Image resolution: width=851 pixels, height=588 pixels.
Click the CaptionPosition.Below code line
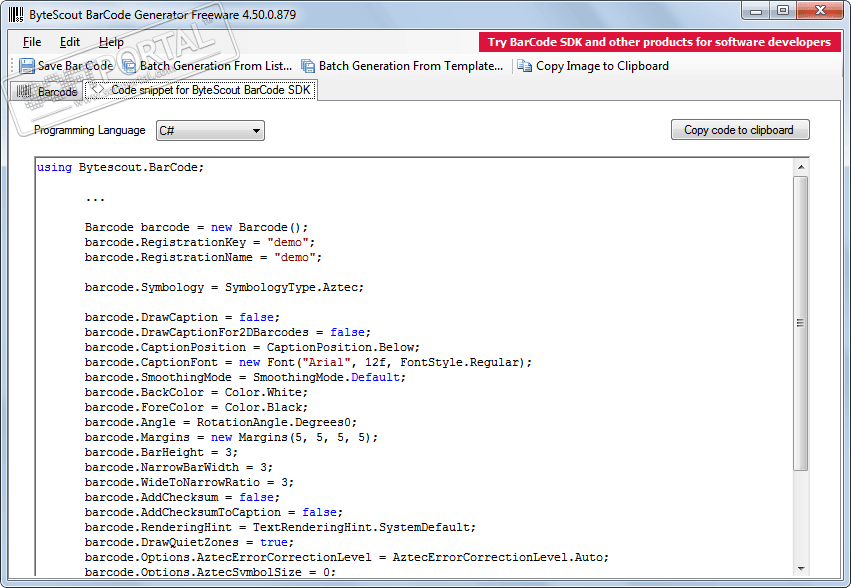pos(252,347)
